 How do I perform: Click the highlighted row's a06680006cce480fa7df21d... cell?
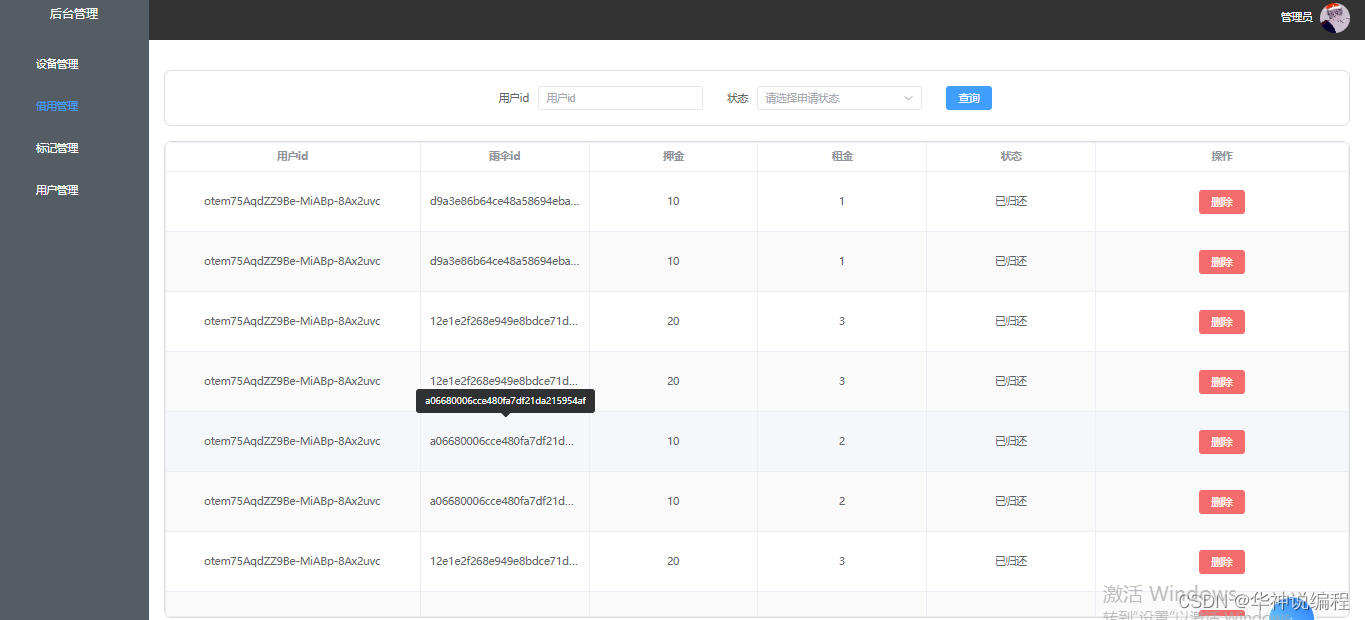pyautogui.click(x=504, y=441)
